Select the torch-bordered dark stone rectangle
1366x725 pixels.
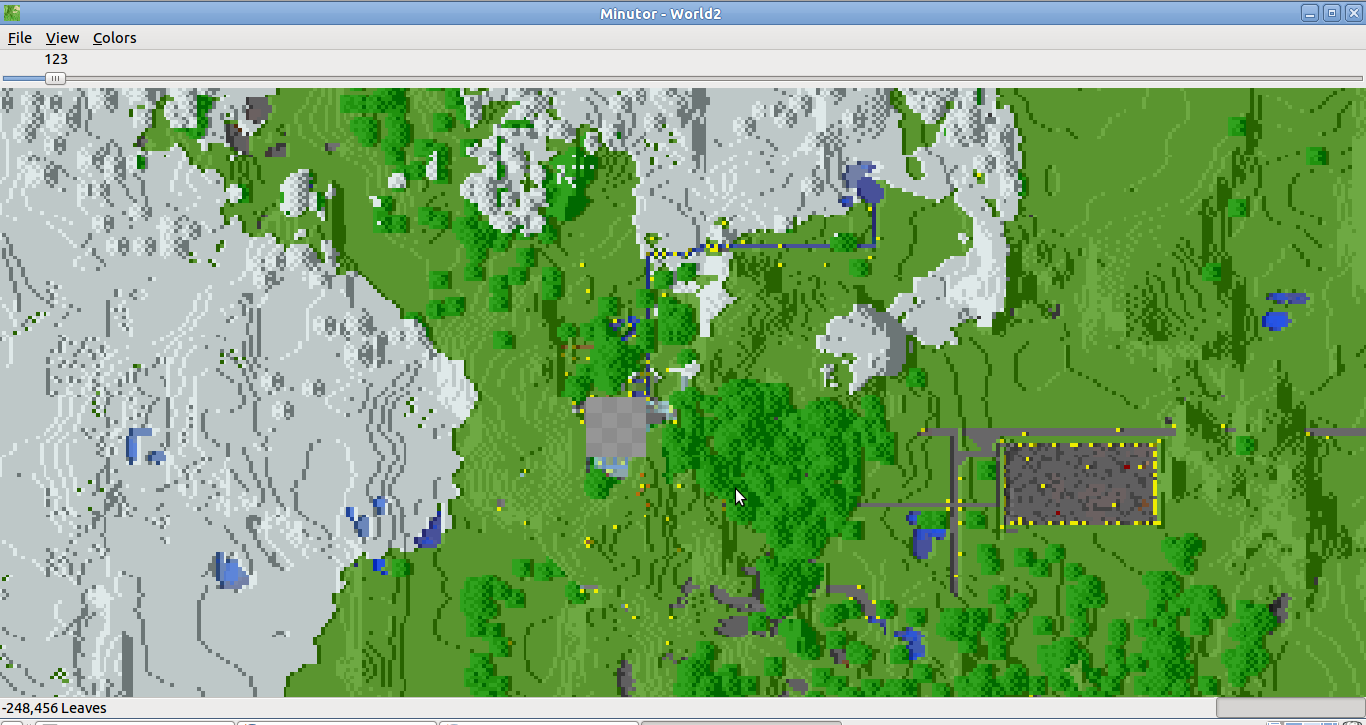[x=1080, y=483]
